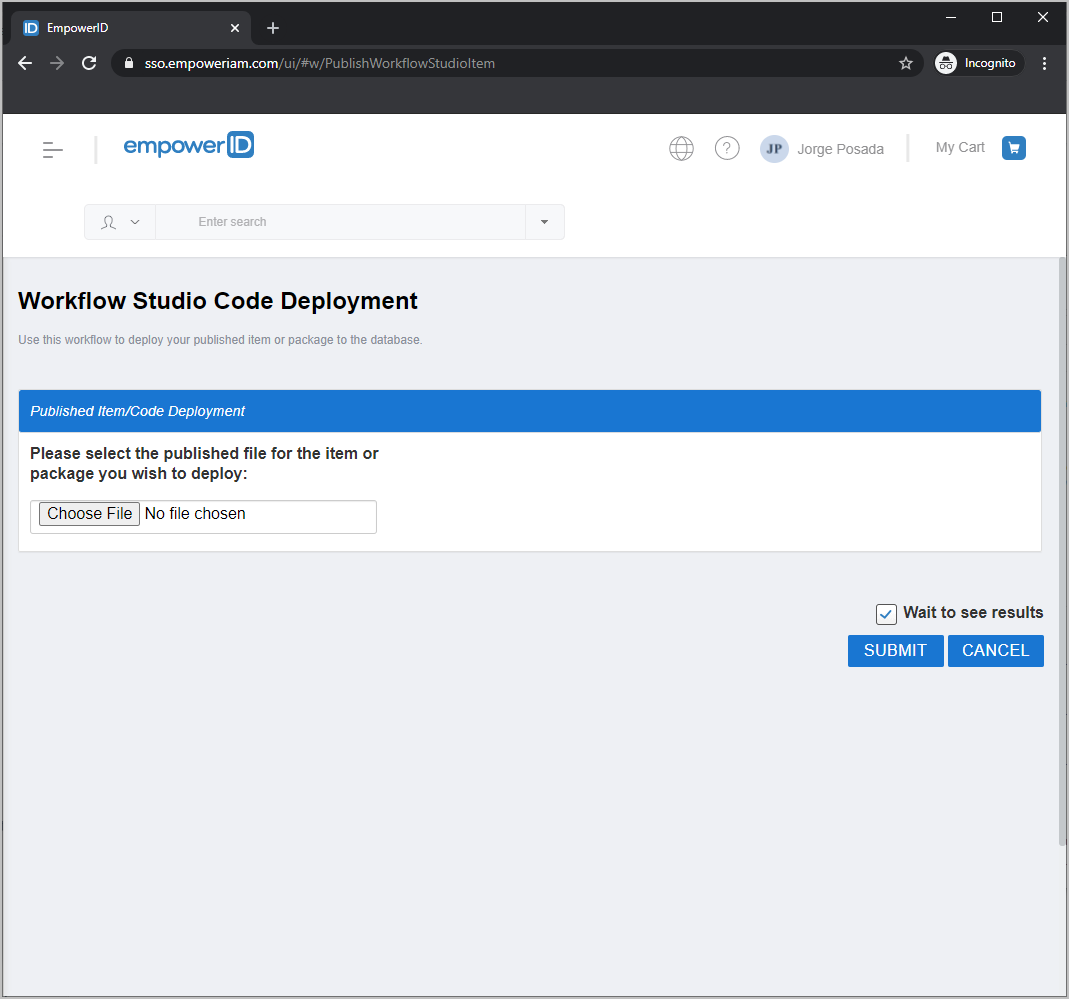Open Chrome's three-dot menu
The image size is (1069, 999).
(1044, 62)
